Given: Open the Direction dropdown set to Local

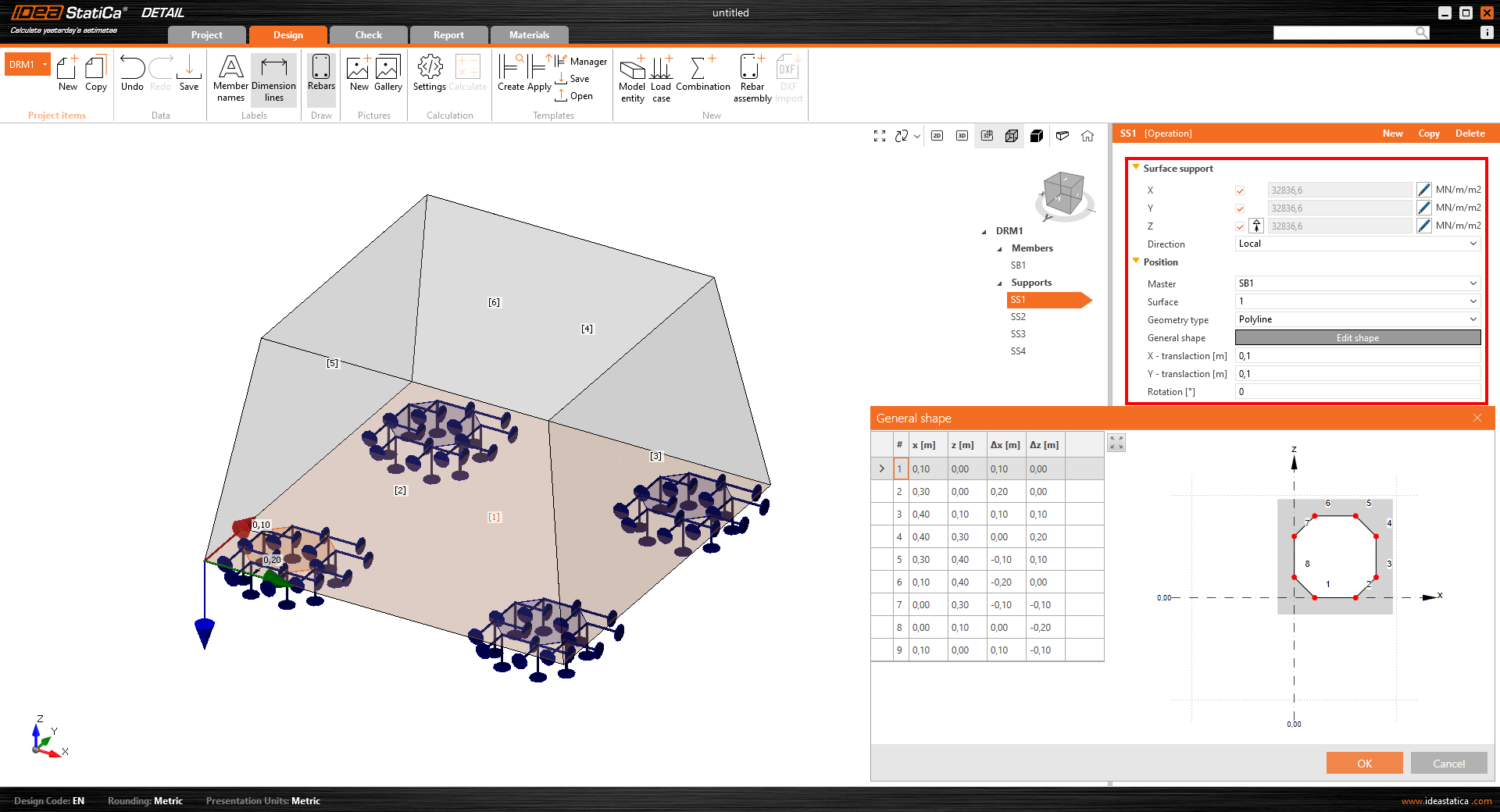Looking at the screenshot, I should coord(1357,244).
